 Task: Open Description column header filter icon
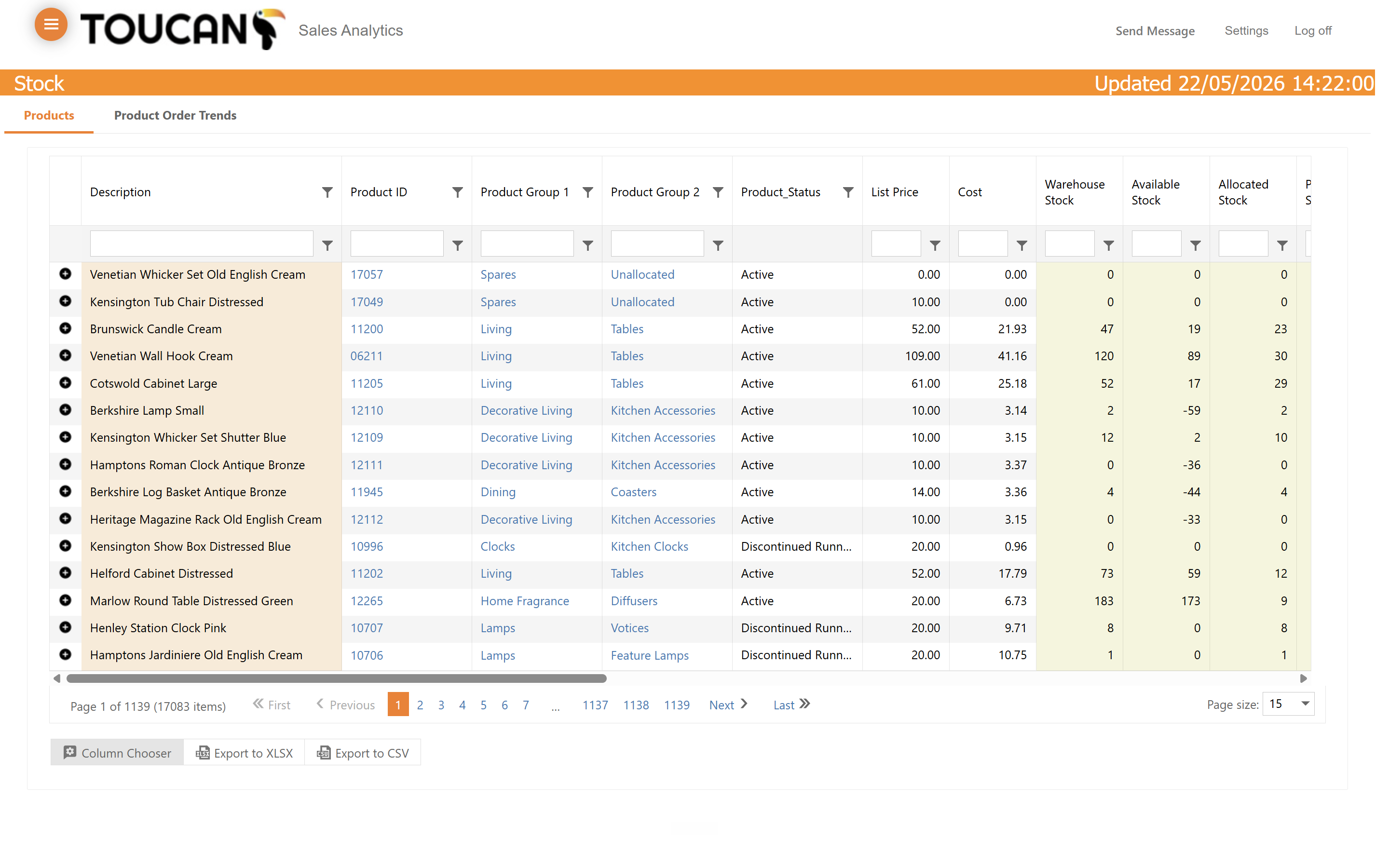tap(327, 192)
